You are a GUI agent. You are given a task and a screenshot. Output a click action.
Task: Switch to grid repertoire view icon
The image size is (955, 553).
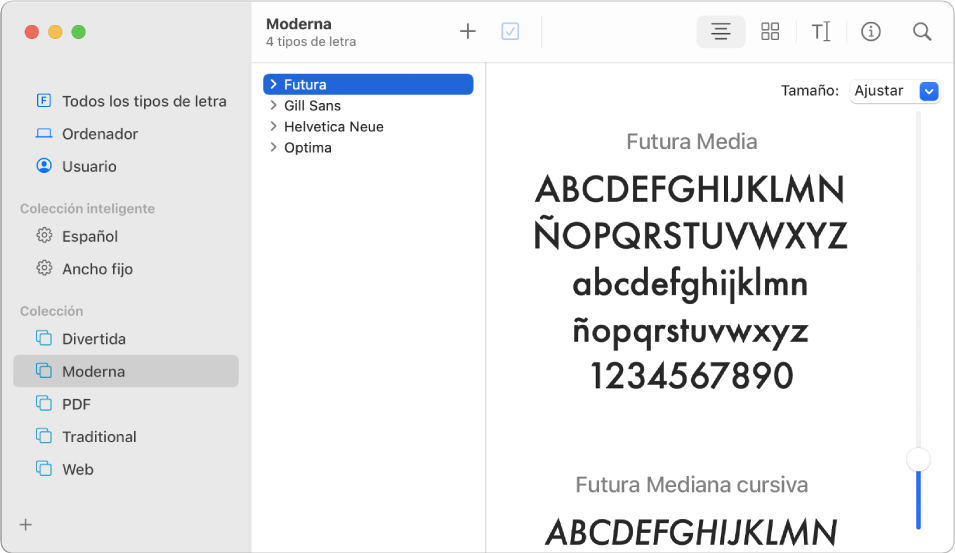click(770, 31)
